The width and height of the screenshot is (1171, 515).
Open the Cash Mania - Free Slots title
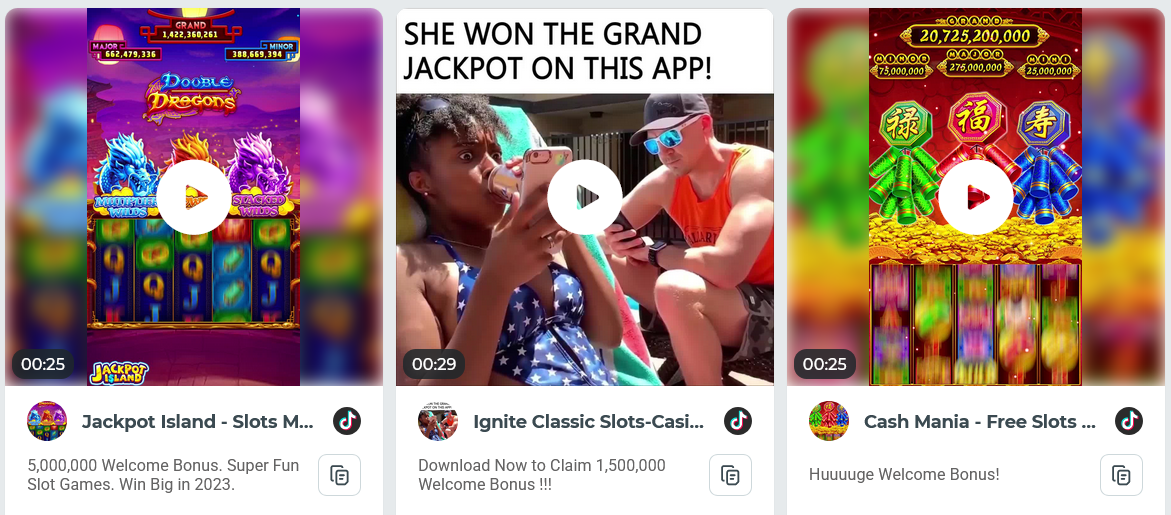[980, 422]
